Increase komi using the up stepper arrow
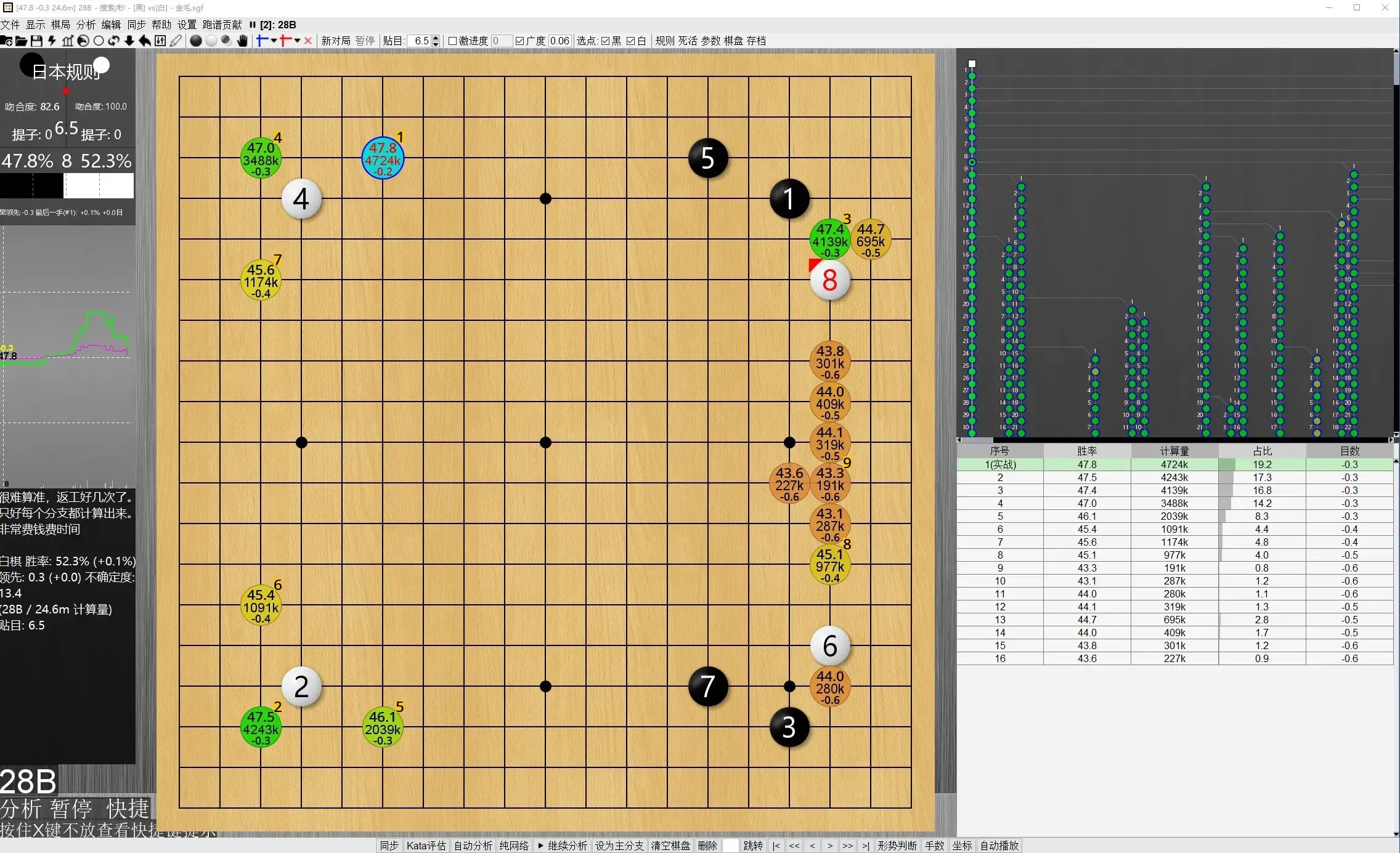The image size is (1400, 853). pos(436,38)
